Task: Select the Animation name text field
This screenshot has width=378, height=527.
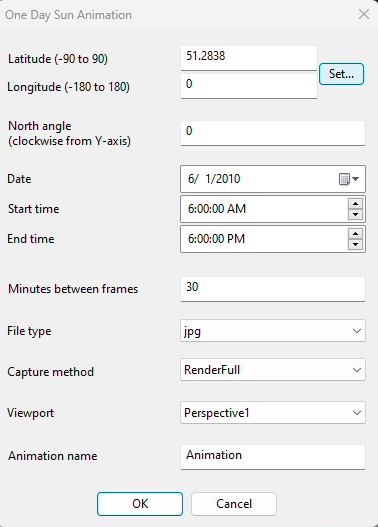Action: pos(273,457)
